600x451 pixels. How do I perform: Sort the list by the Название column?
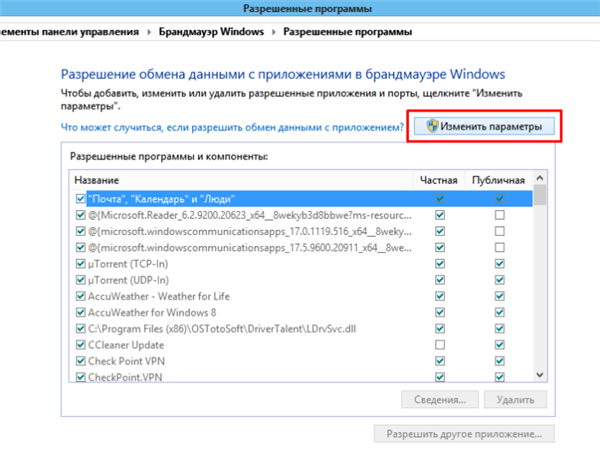click(x=241, y=180)
